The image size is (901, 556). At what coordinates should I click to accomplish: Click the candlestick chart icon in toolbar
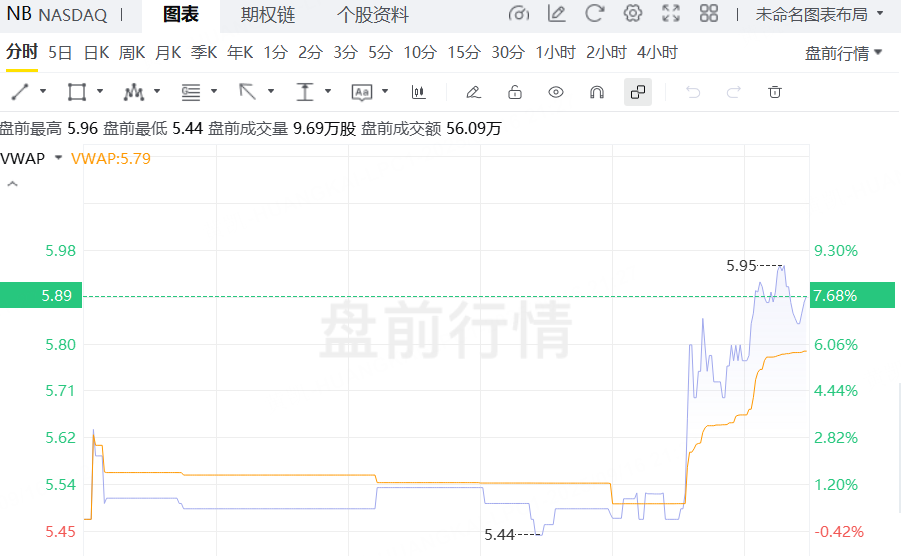(x=419, y=92)
